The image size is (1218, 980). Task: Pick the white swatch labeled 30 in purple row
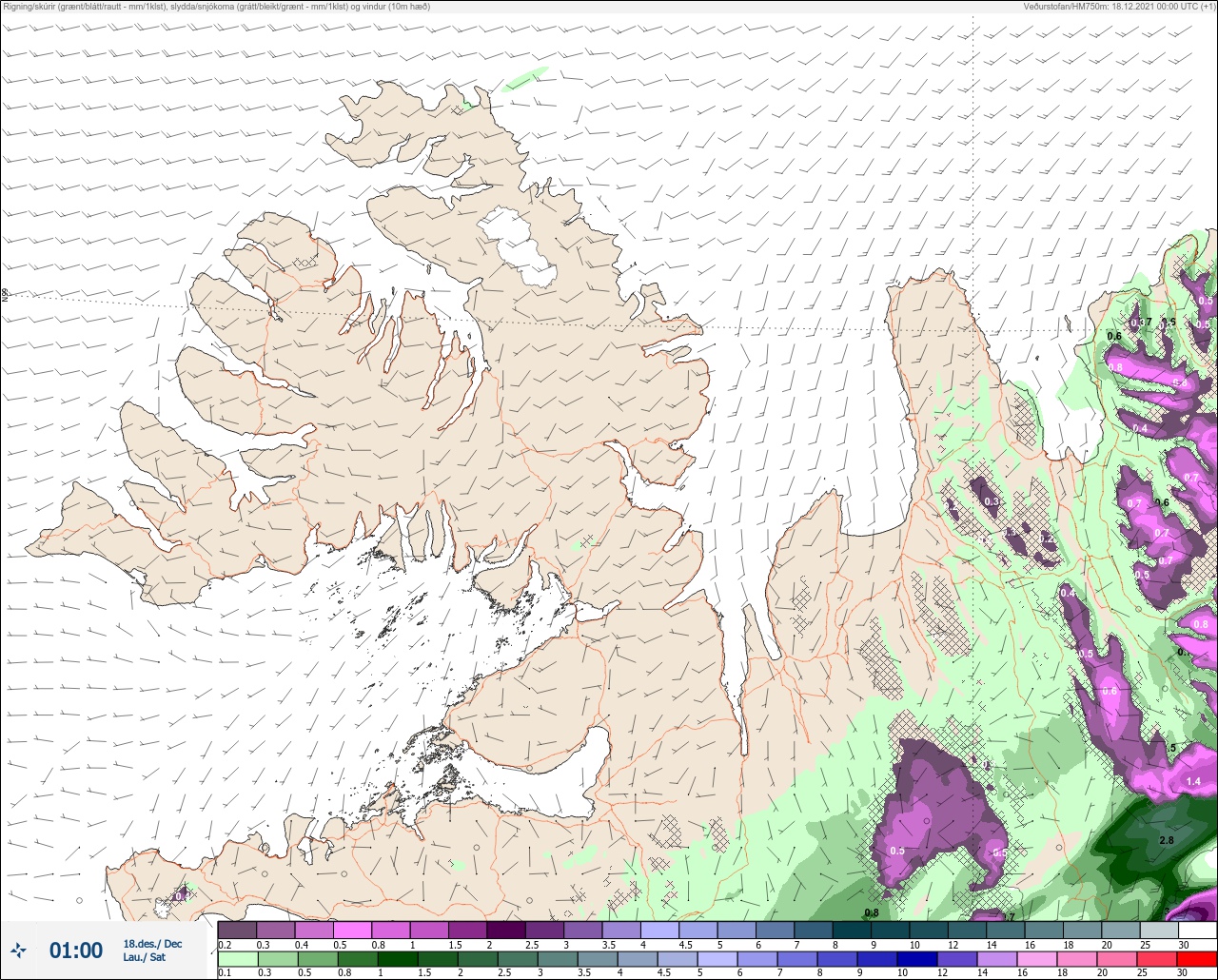tap(1197, 930)
